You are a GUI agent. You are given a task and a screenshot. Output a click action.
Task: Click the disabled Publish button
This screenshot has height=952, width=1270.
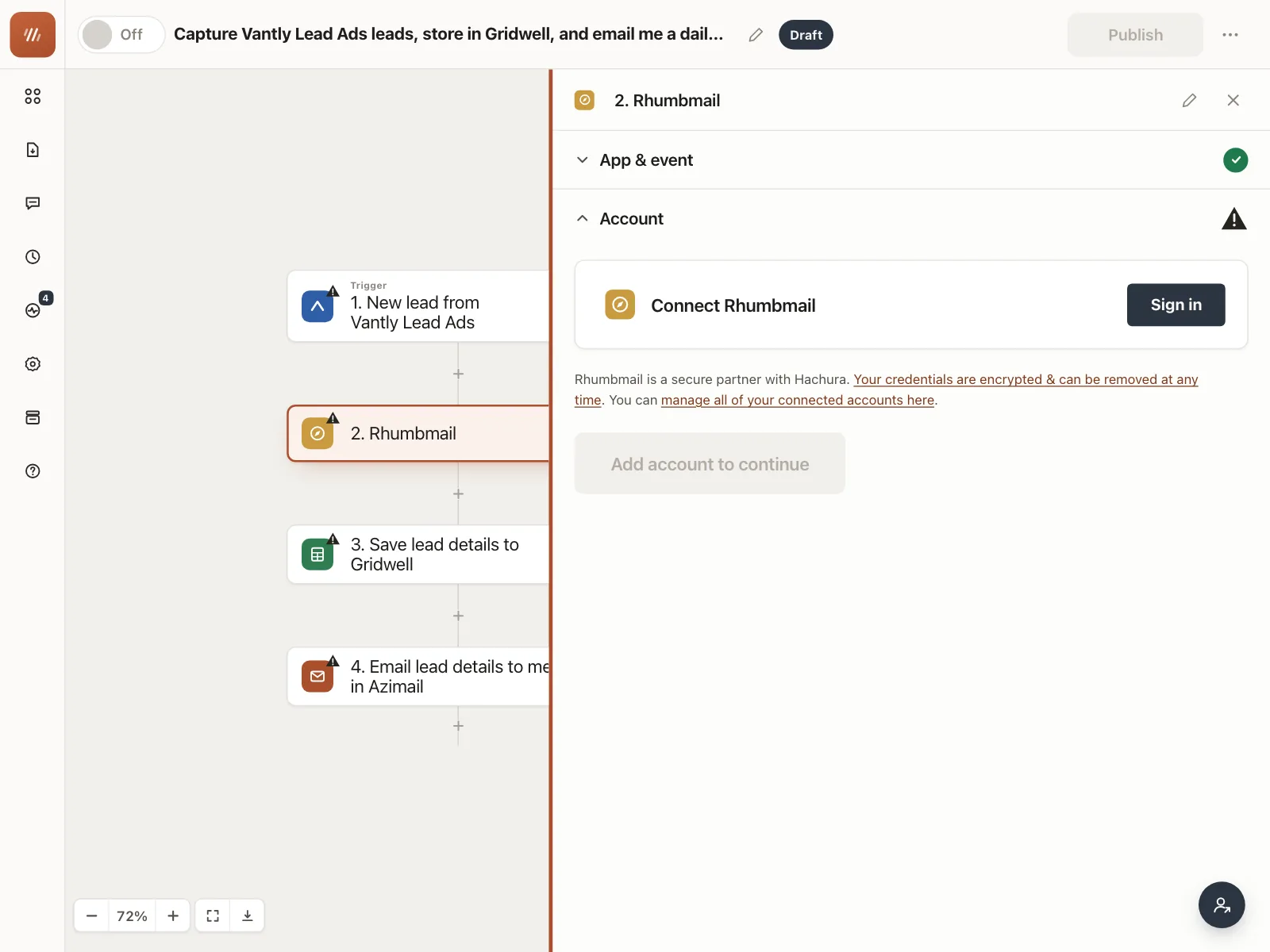click(x=1135, y=35)
